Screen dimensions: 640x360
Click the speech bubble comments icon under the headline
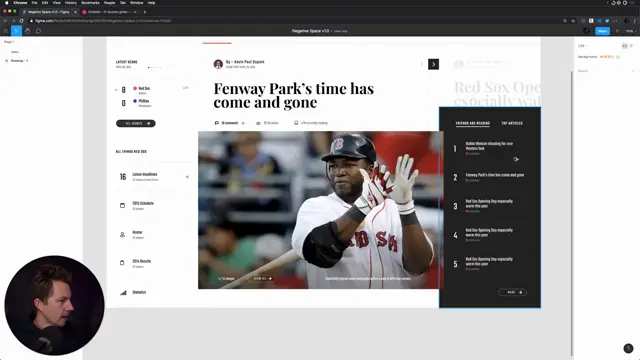[217, 123]
